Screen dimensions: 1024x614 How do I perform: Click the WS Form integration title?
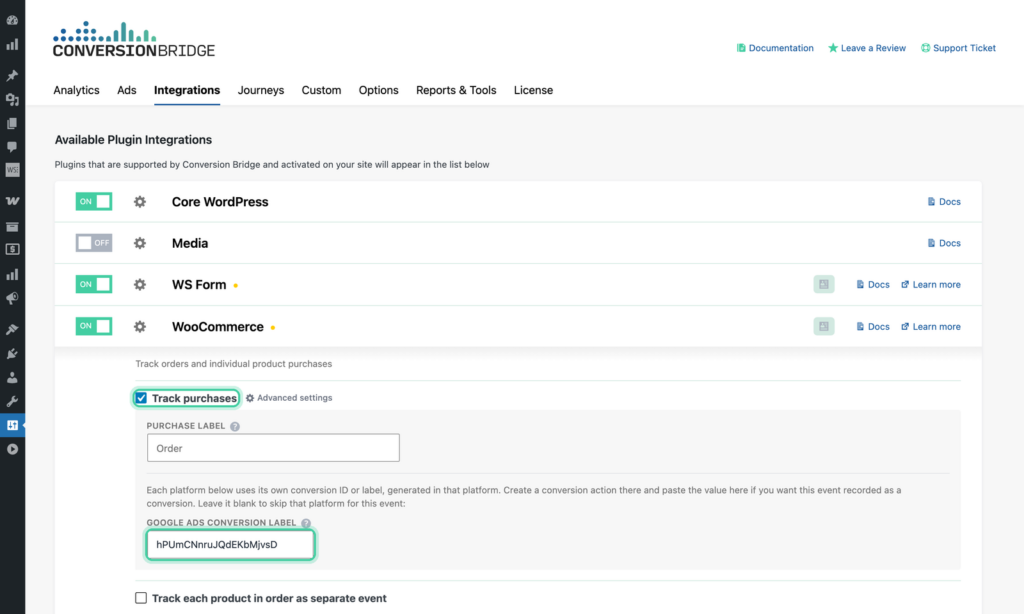pos(199,285)
